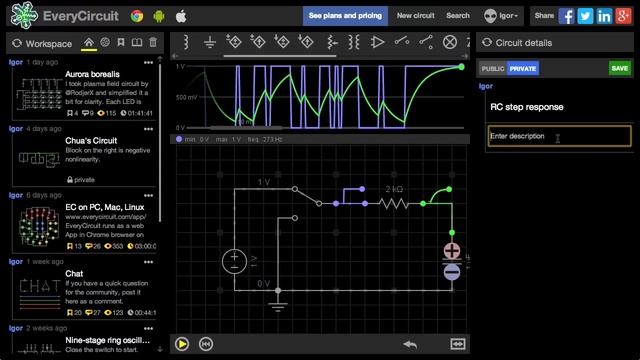
Task: Play the circuit simulation
Action: click(x=182, y=344)
